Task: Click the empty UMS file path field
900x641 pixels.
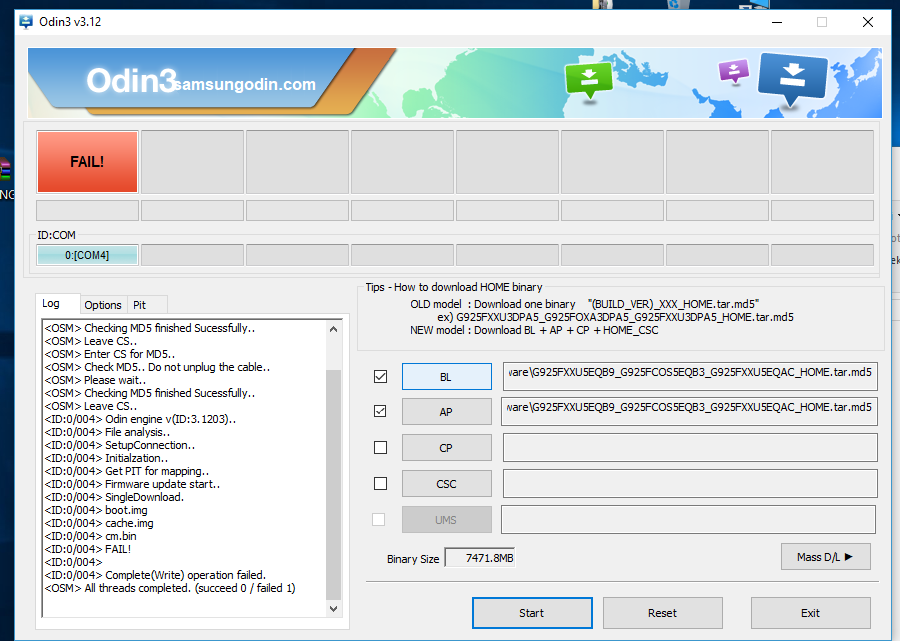Action: (x=689, y=519)
